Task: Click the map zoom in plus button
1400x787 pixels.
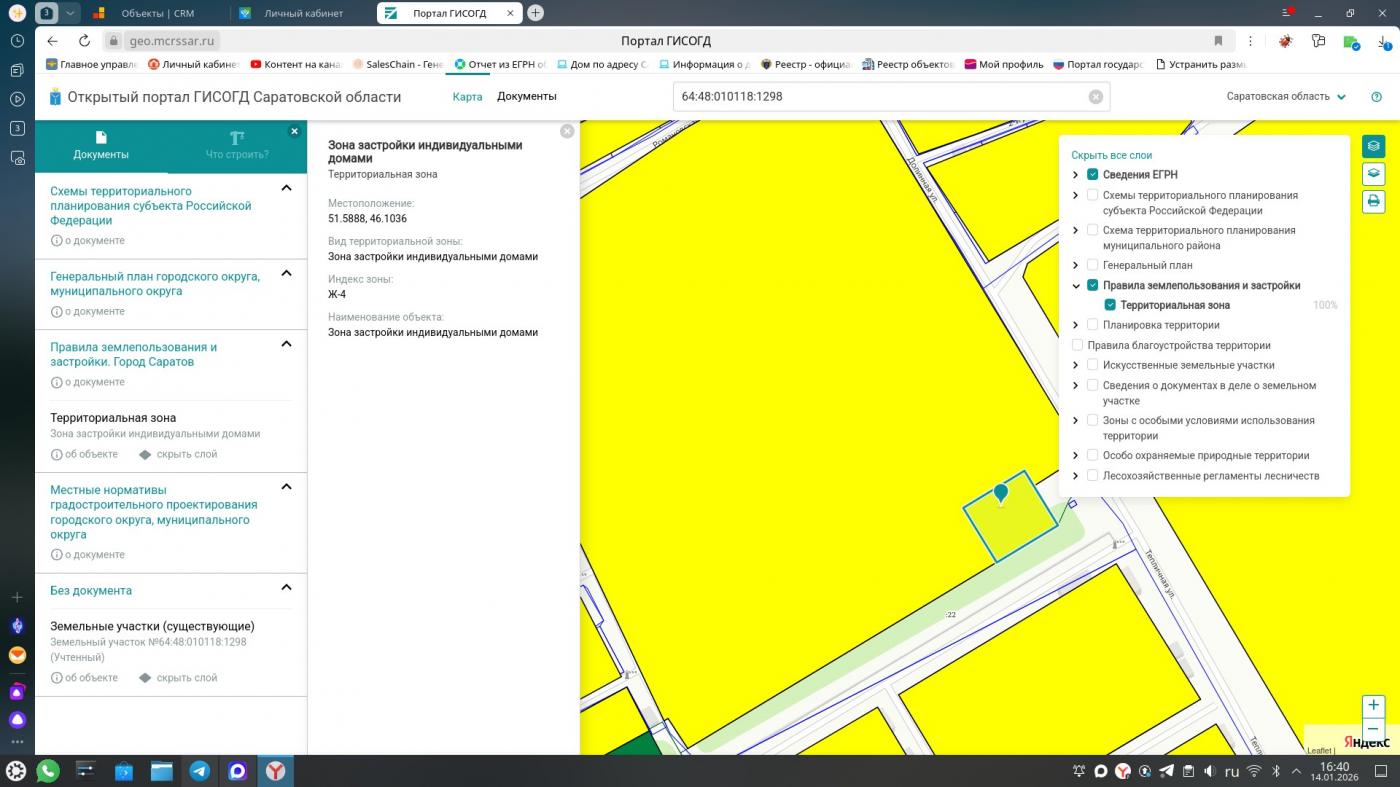Action: click(1373, 705)
